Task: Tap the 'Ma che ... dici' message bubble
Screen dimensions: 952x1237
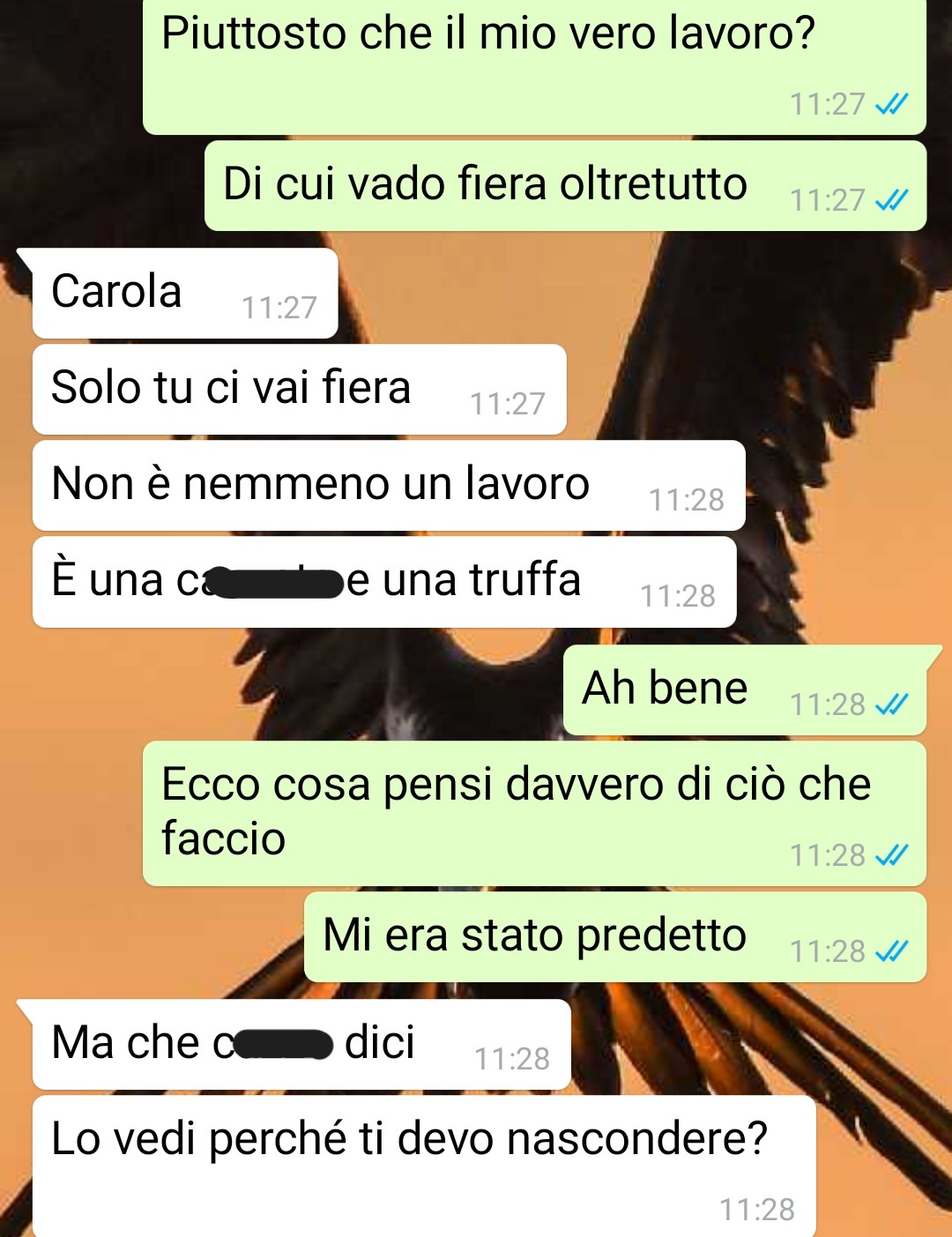Action: click(x=301, y=1045)
